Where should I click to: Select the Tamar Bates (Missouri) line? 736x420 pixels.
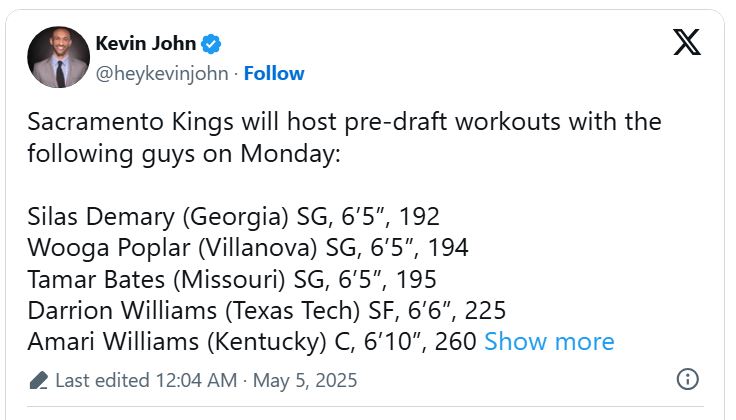(x=232, y=279)
